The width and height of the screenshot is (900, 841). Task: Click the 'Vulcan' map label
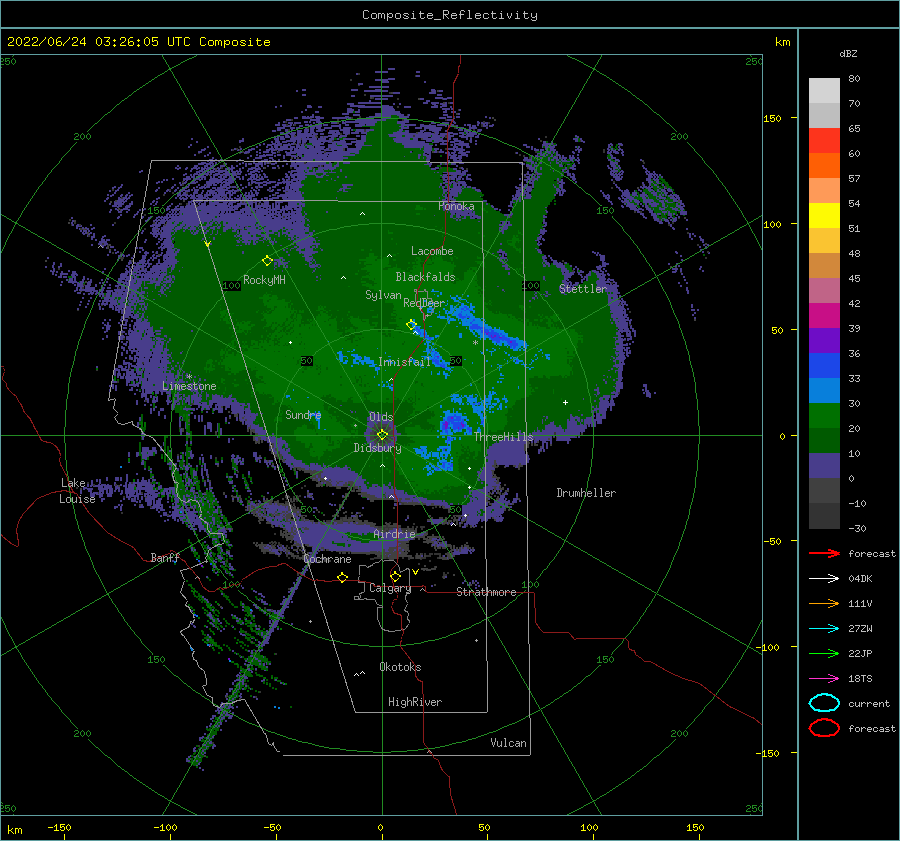click(508, 743)
